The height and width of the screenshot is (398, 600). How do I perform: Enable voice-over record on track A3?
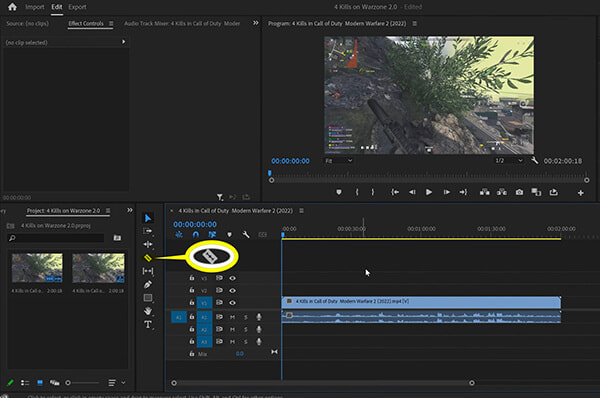tap(259, 341)
